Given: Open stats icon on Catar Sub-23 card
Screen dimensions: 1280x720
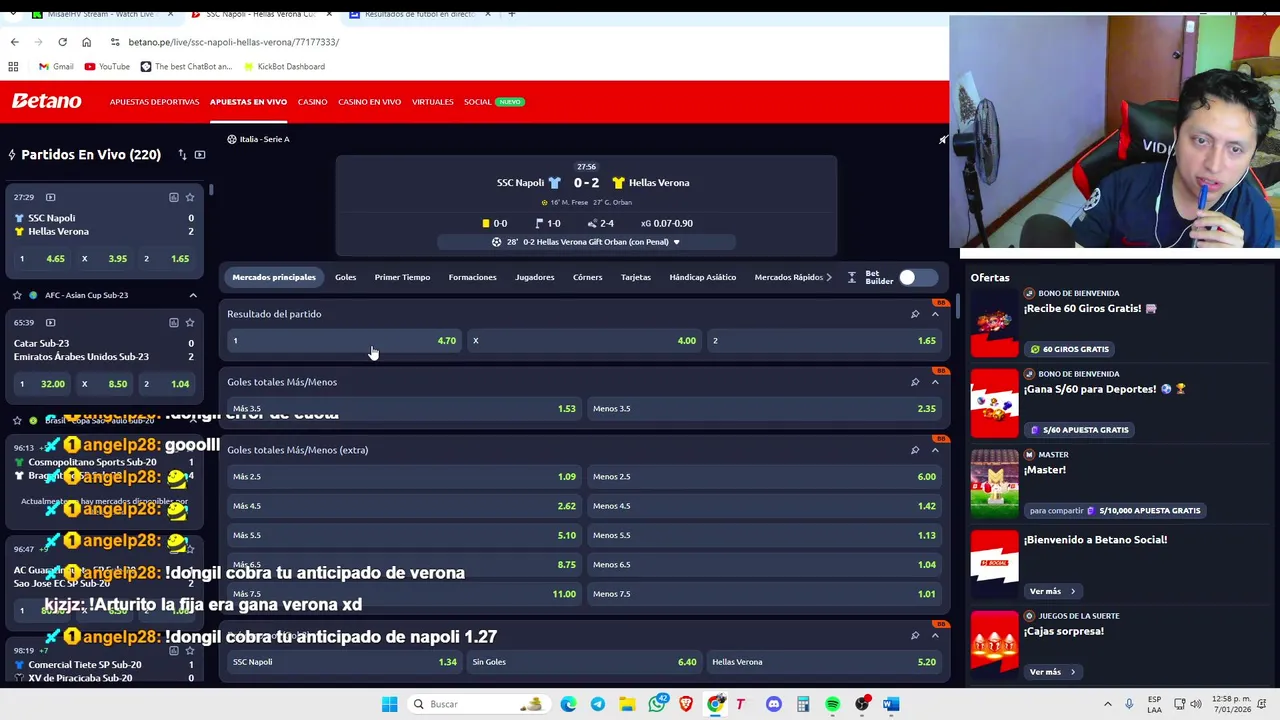Looking at the screenshot, I should pyautogui.click(x=173, y=322).
